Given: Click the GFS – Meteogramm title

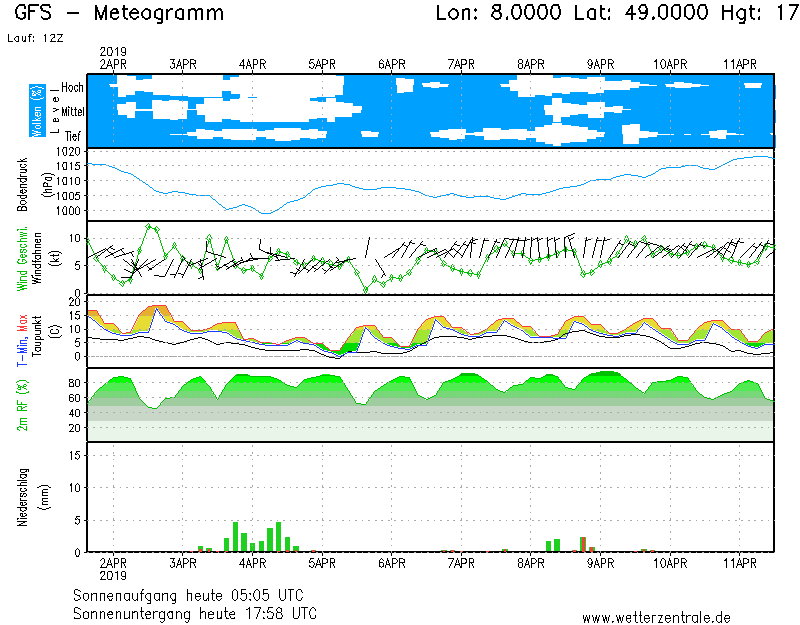Looking at the screenshot, I should tap(119, 14).
